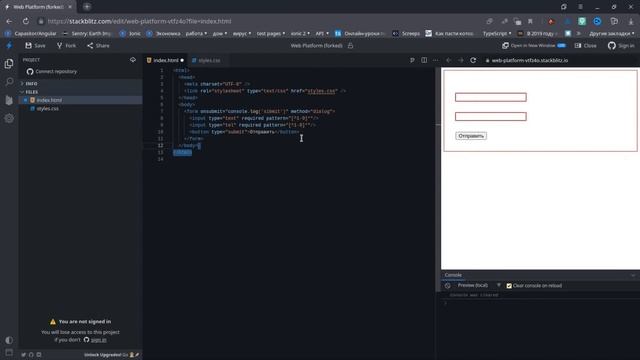This screenshot has width=640, height=360.
Task: Click the Отправить submit button in preview
Action: pos(471,136)
